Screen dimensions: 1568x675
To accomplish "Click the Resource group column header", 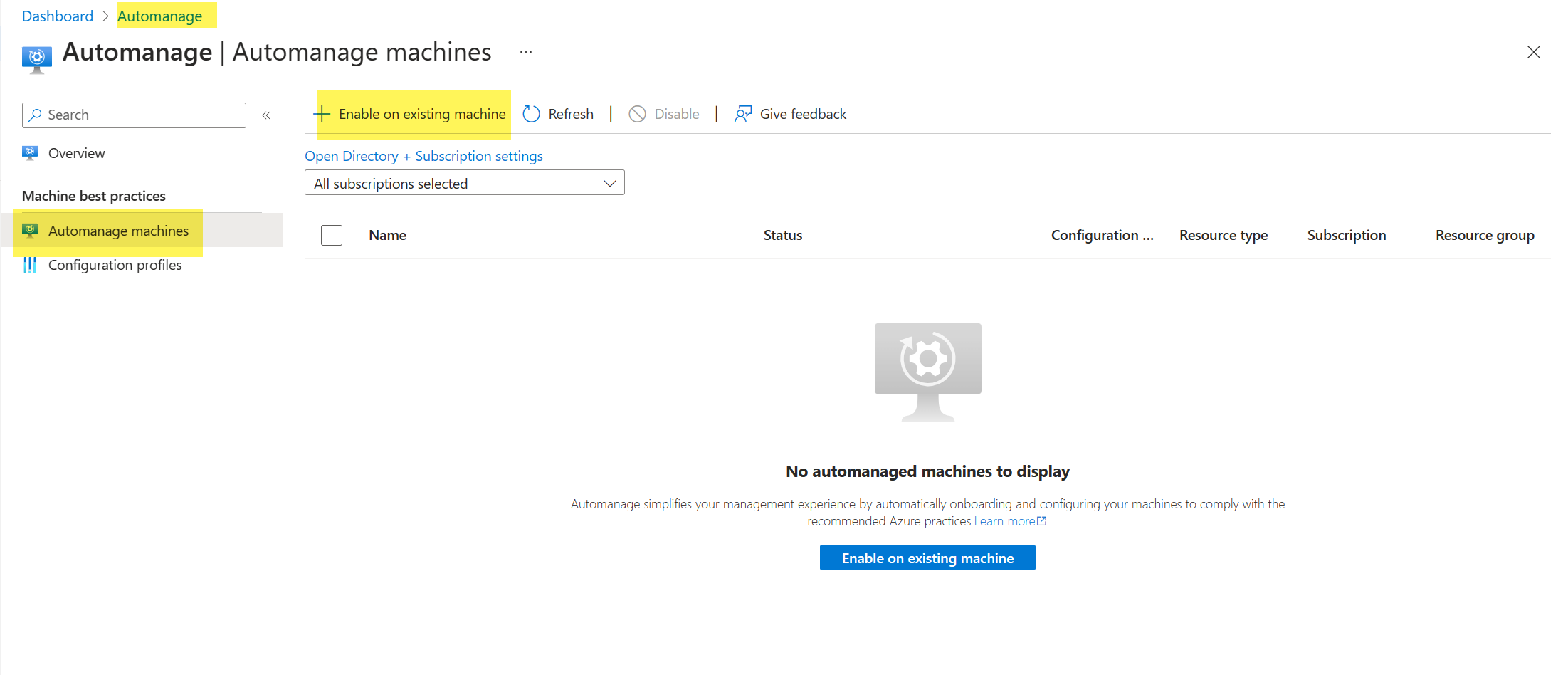I will [1485, 235].
